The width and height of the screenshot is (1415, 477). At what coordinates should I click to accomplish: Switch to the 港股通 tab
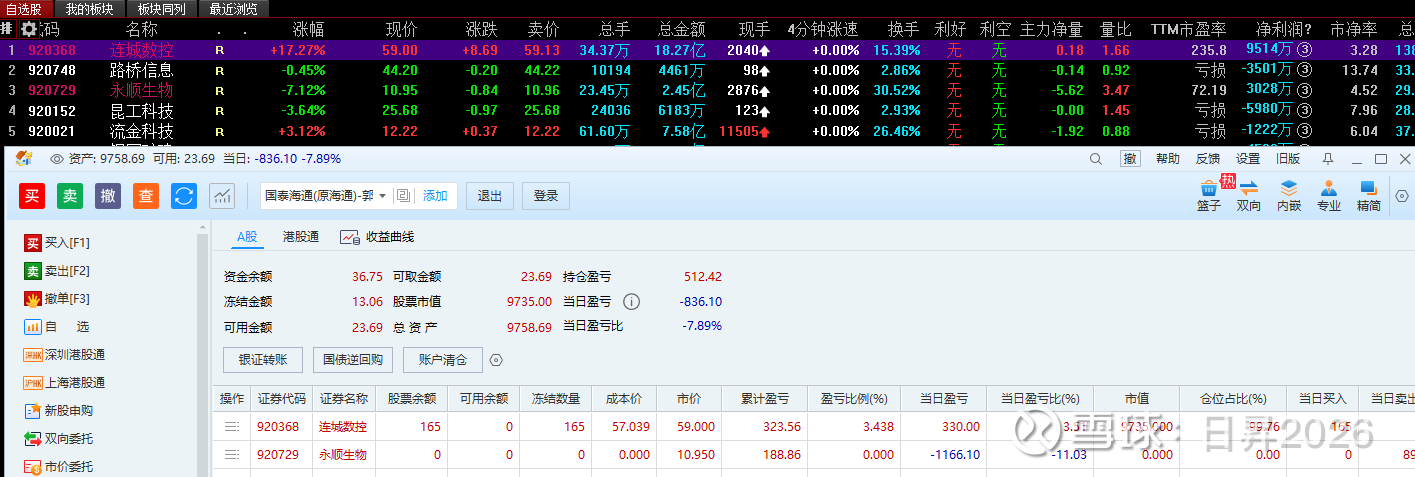point(301,237)
